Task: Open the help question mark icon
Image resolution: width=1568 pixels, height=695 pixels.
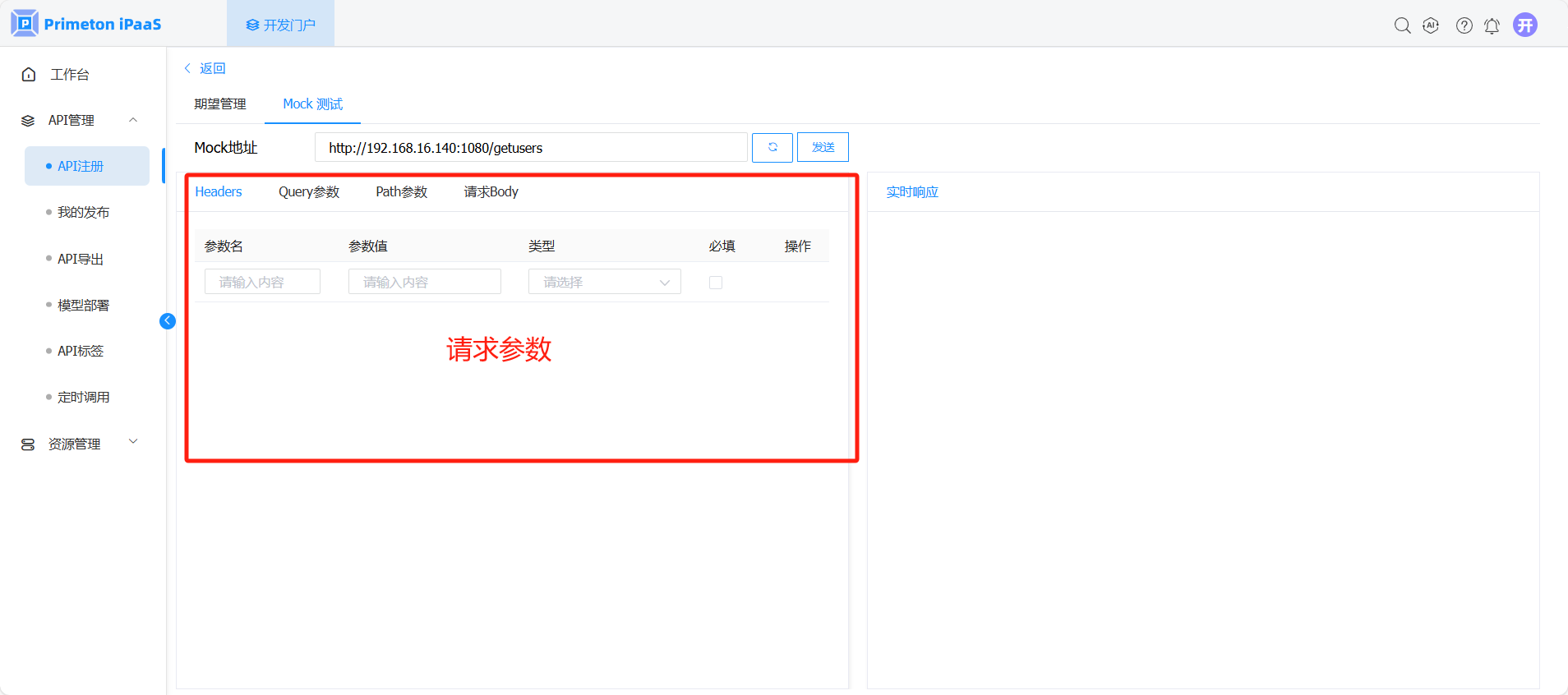Action: pos(1464,25)
